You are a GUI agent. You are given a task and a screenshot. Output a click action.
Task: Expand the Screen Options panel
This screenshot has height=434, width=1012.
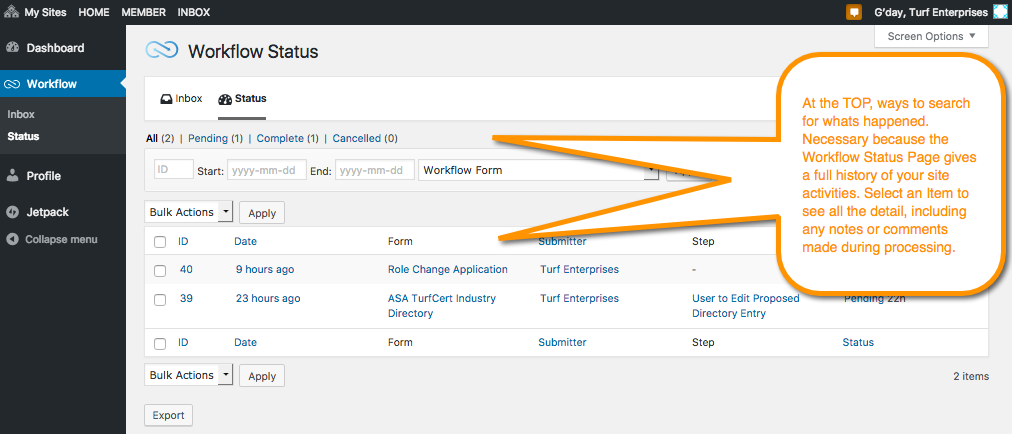click(x=931, y=36)
